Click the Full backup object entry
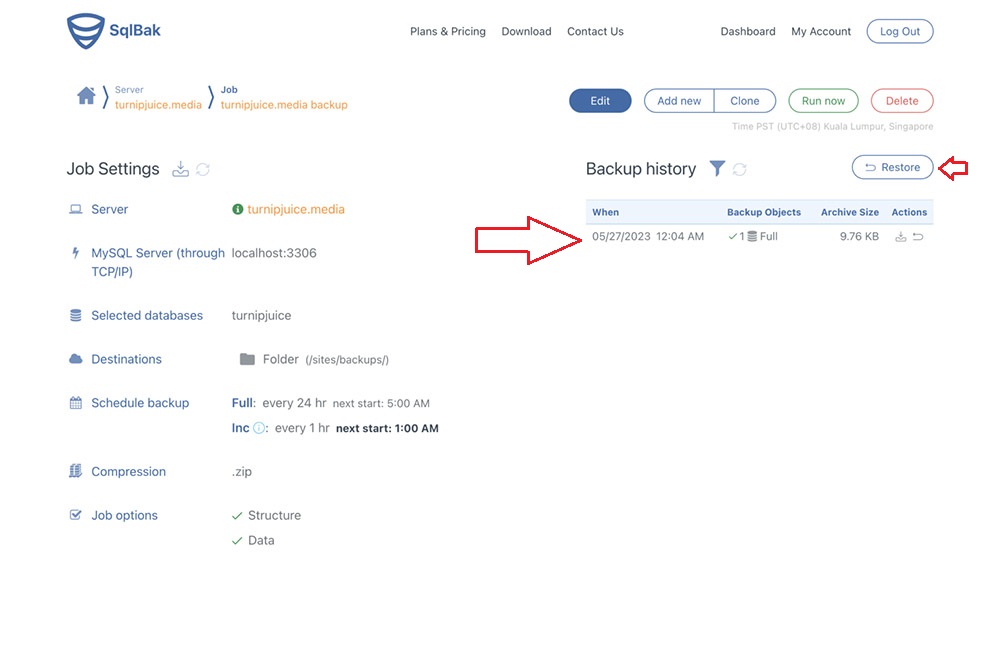 (753, 237)
